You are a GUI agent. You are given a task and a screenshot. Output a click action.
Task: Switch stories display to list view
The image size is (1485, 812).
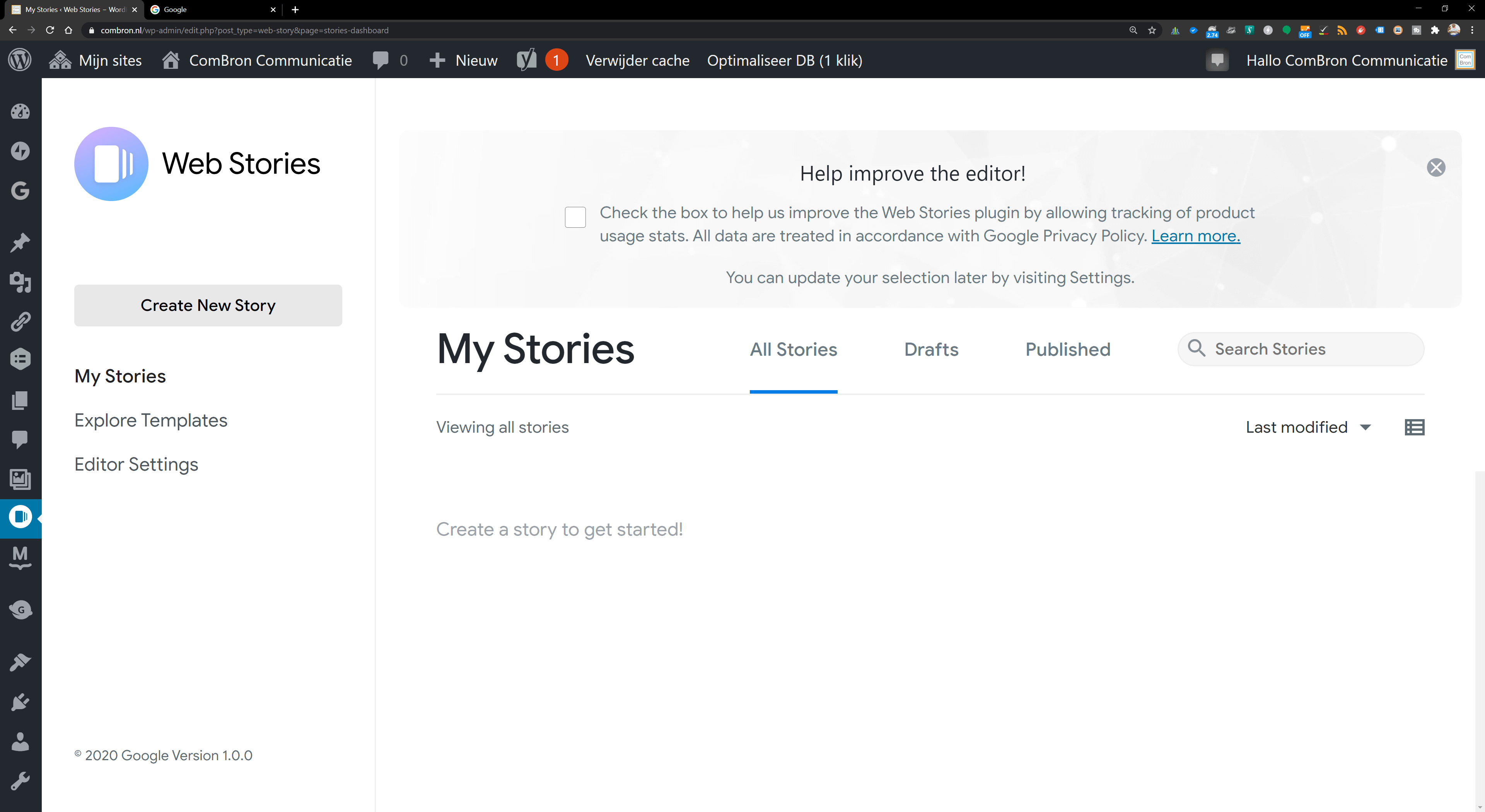pyautogui.click(x=1415, y=426)
